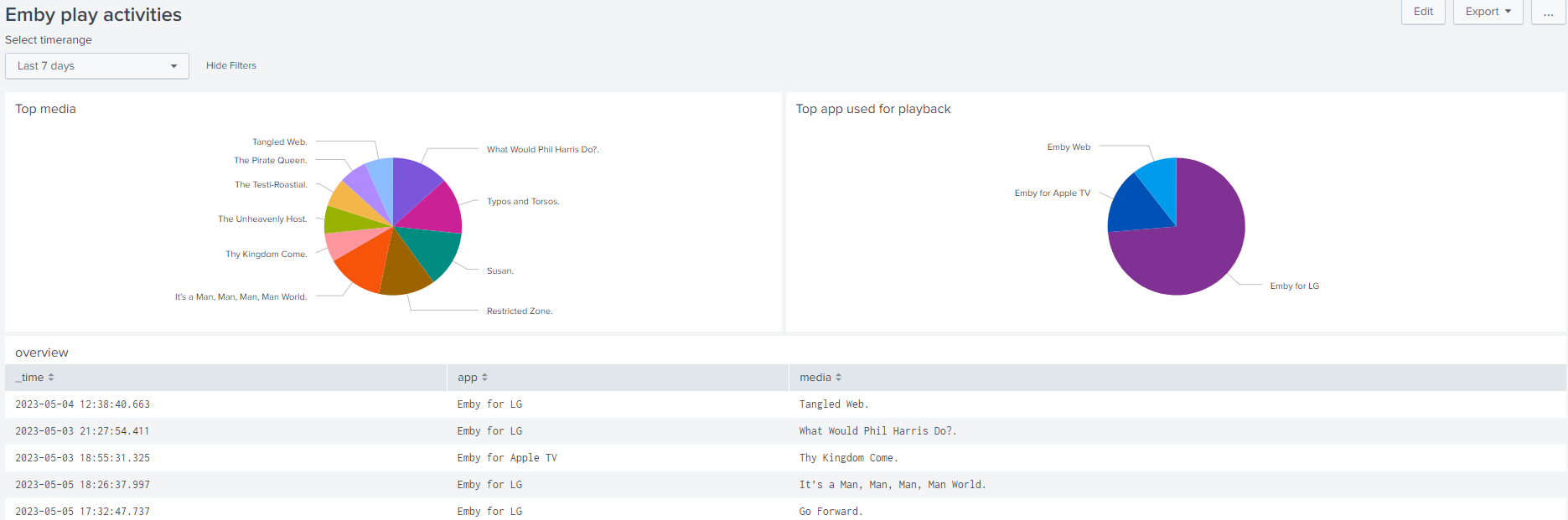Image resolution: width=1568 pixels, height=520 pixels.
Task: Click the Top app used for playback title
Action: click(873, 109)
